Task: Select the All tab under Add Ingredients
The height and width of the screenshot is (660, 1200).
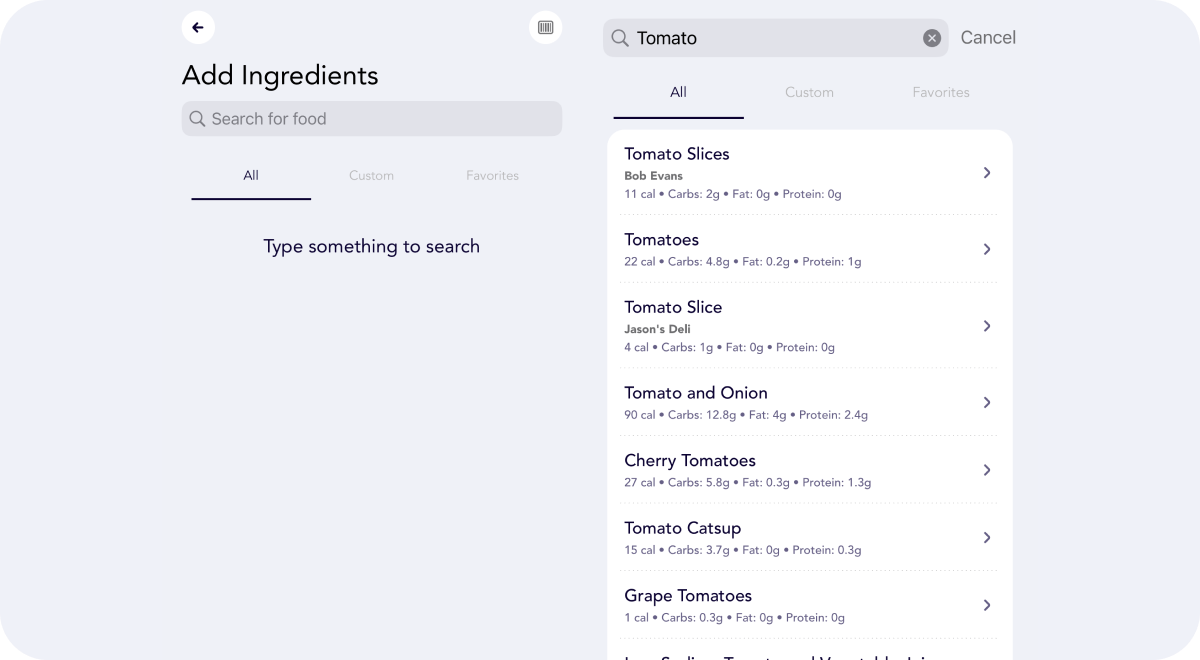Action: point(251,176)
